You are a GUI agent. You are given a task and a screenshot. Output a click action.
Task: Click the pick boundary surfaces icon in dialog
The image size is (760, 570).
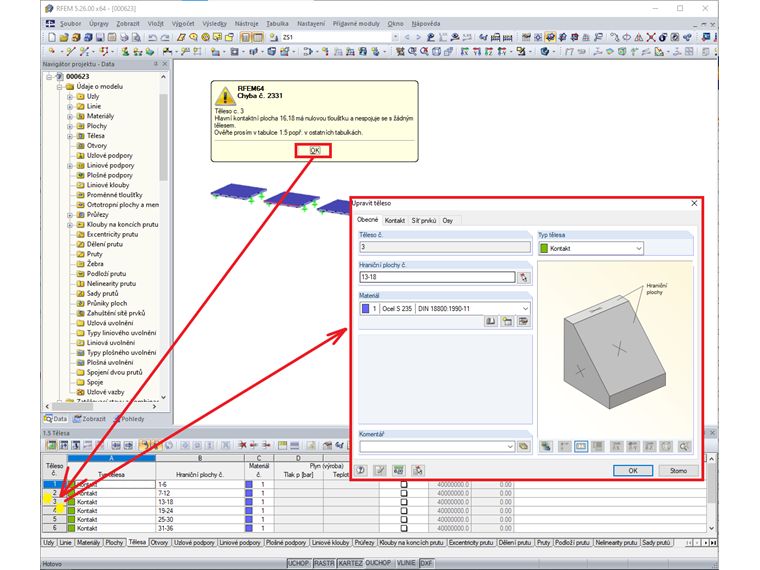(523, 278)
